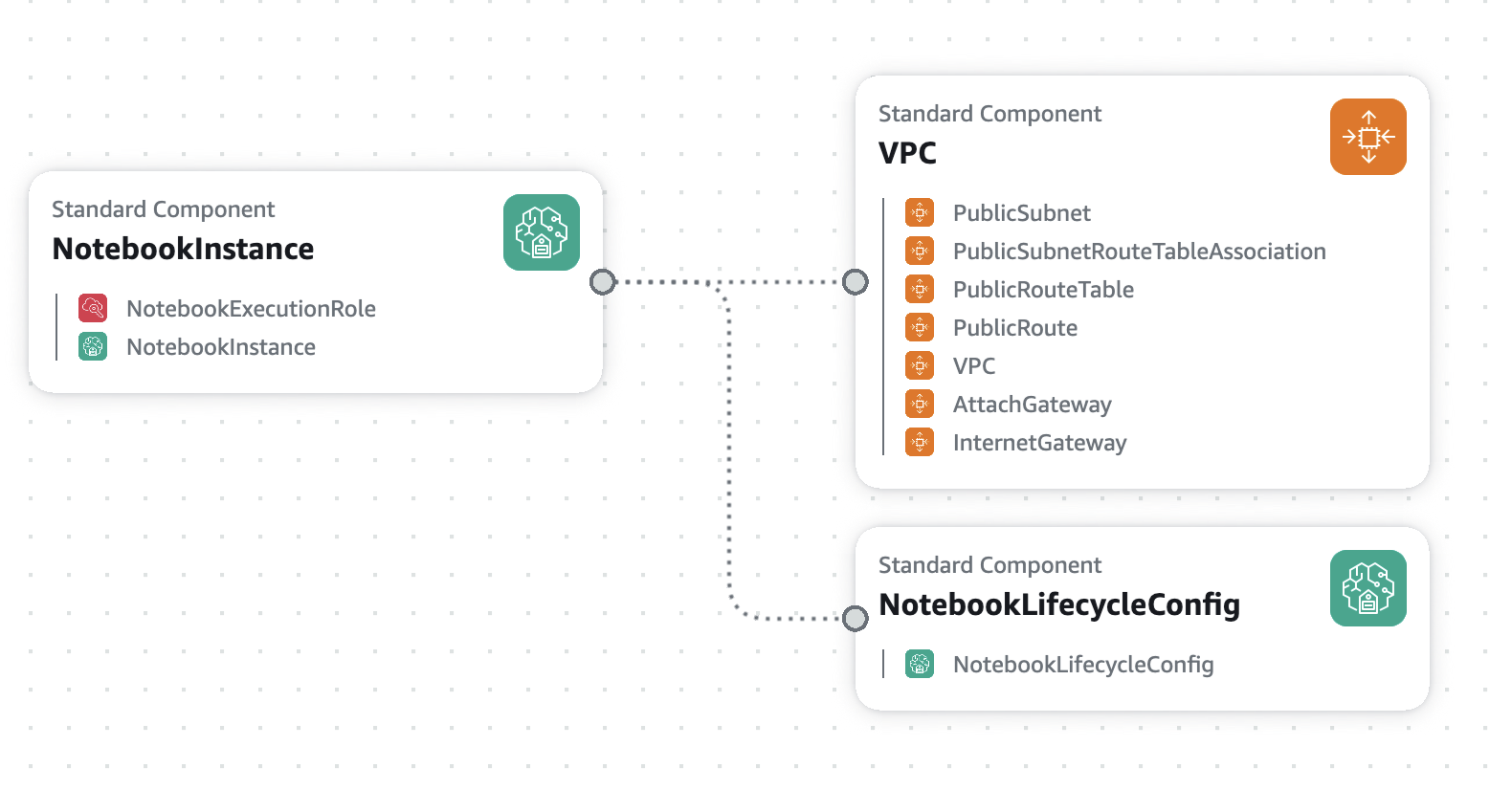
Task: Select the NotebookLifecycleConfig card's left connector port
Action: point(856,619)
